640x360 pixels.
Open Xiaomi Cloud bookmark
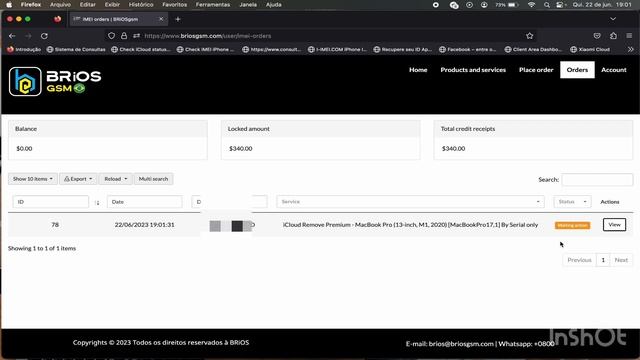(590, 49)
